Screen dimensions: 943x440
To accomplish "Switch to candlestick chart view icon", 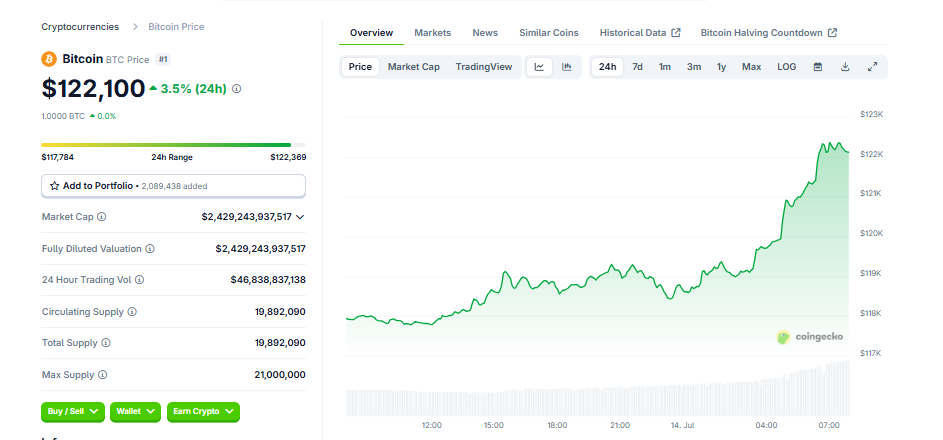I will [x=567, y=67].
